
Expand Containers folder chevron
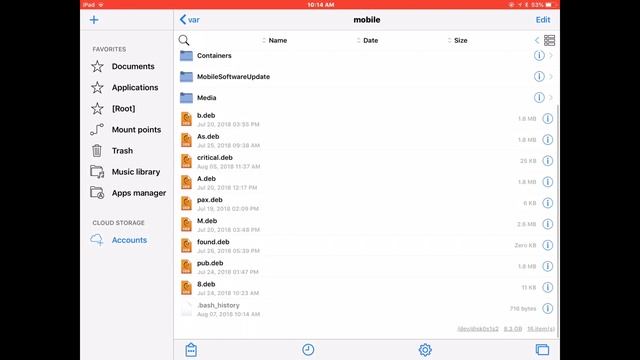(551, 56)
